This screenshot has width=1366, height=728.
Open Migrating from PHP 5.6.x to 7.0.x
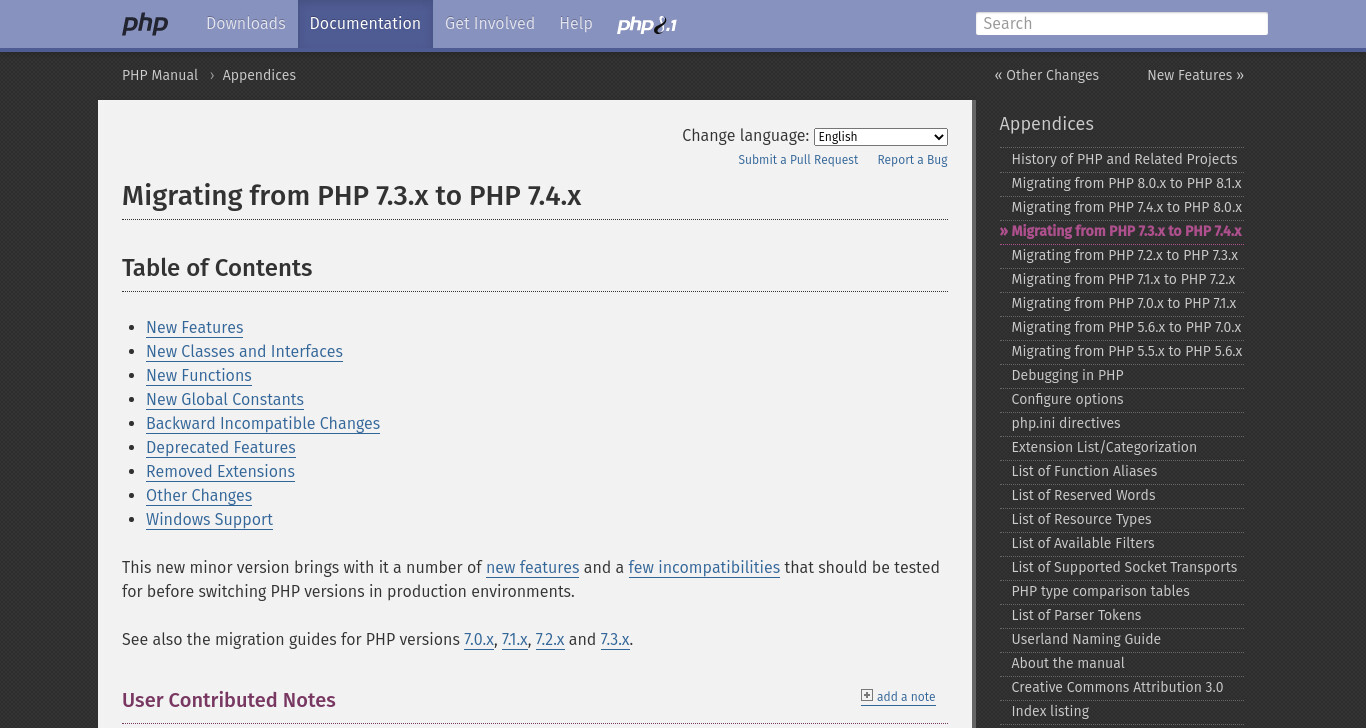[1126, 328]
